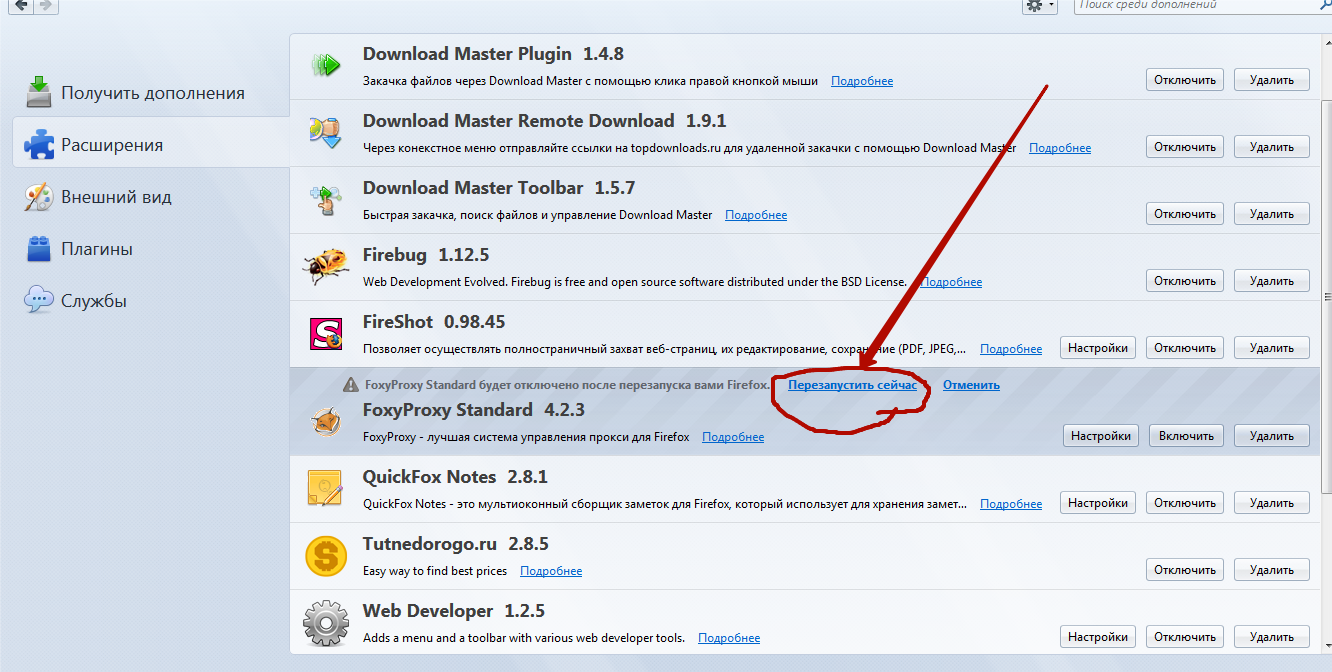Disable Download Master Remote Download extension
Screen dimensions: 1332x672
[x=1184, y=147]
